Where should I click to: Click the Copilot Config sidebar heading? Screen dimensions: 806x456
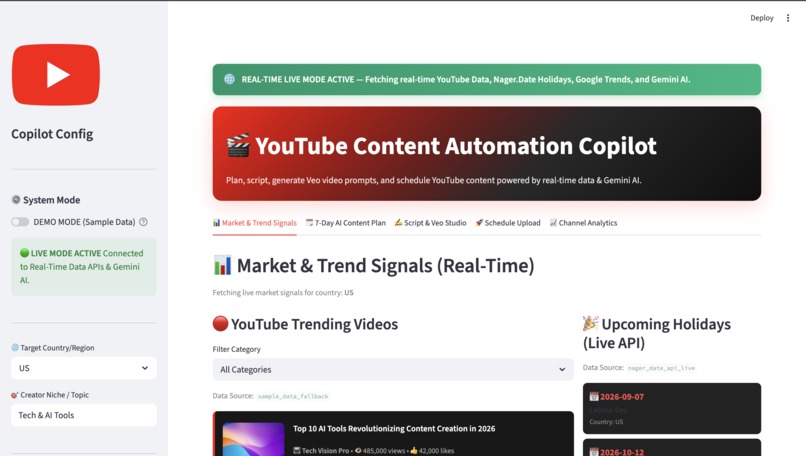[x=52, y=134]
